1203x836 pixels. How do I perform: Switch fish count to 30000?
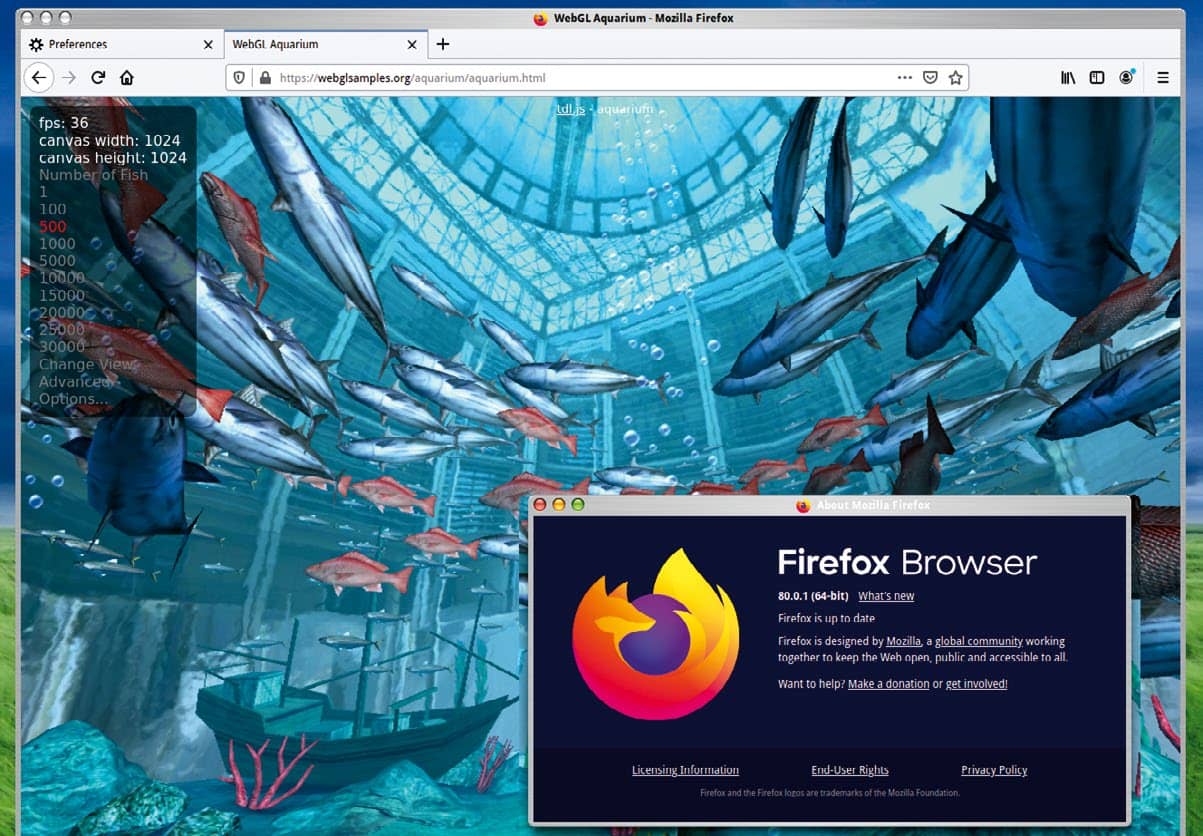point(62,347)
